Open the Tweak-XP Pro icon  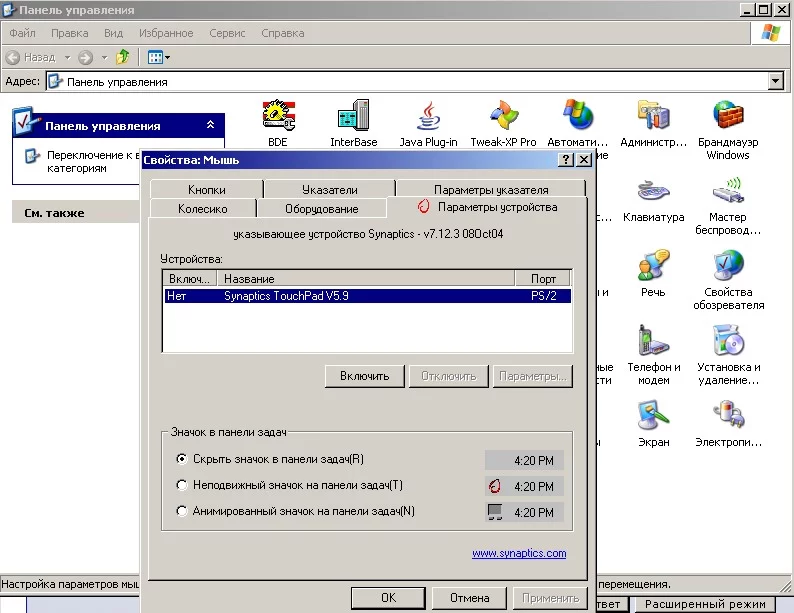(x=503, y=123)
